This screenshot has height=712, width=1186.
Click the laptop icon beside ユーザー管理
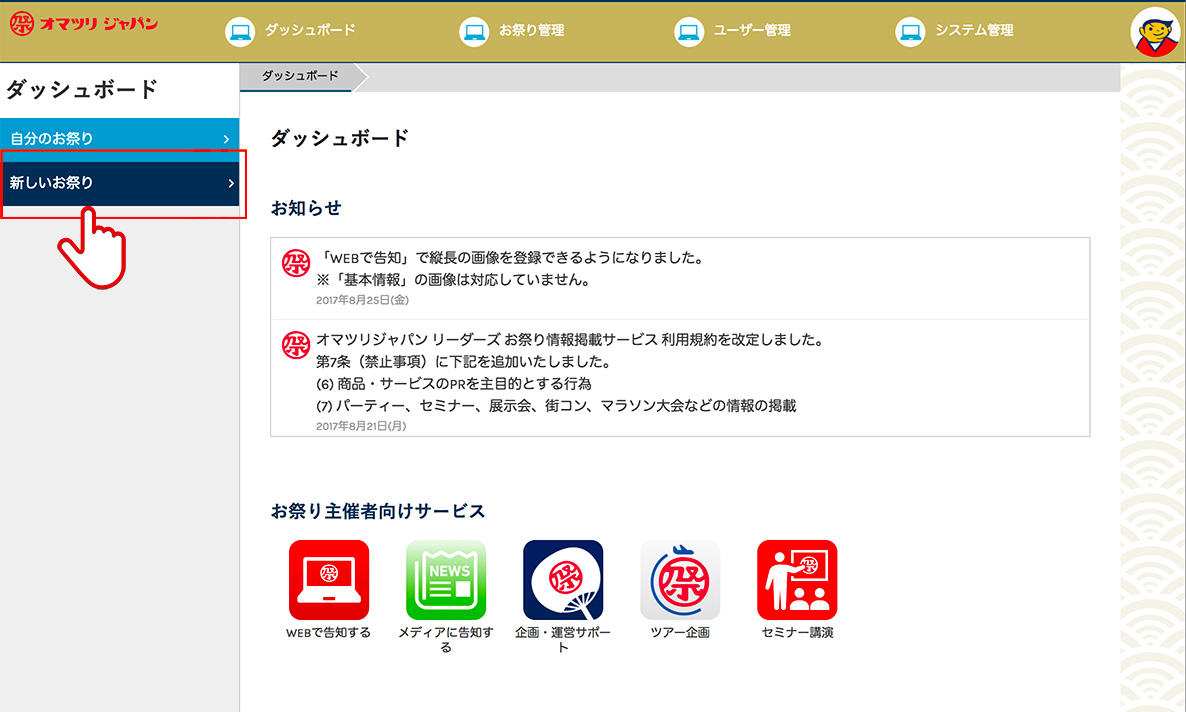point(689,31)
